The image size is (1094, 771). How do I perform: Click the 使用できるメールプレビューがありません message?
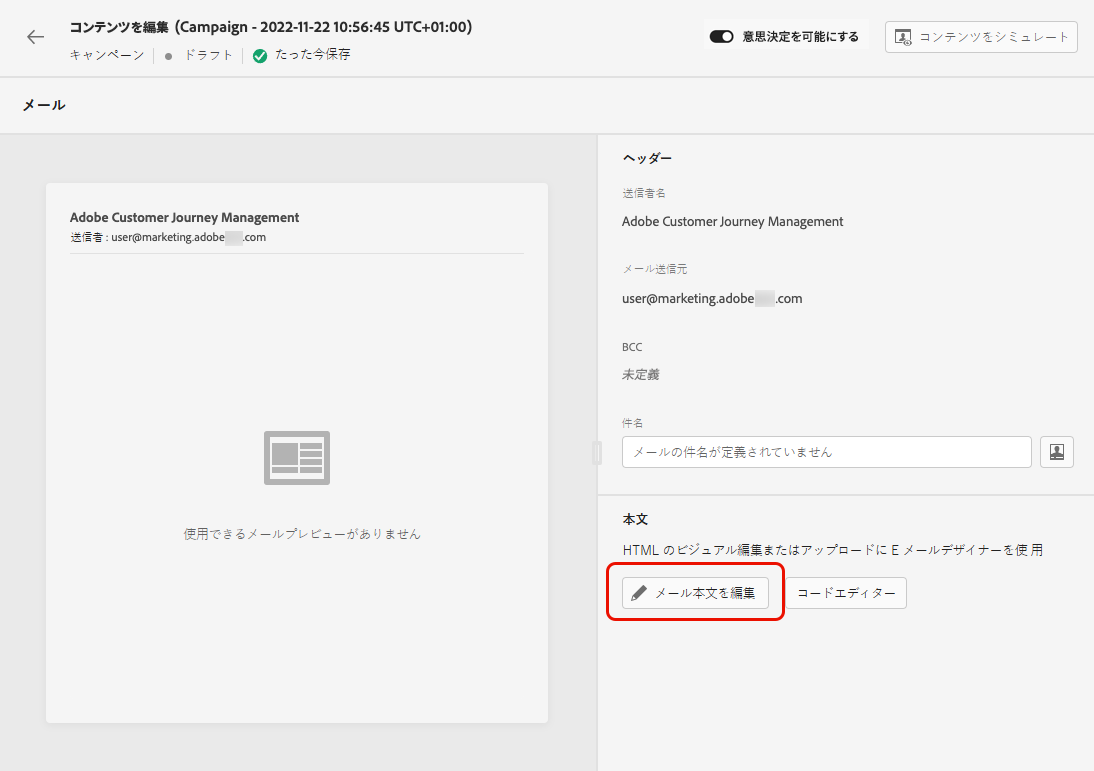(302, 534)
